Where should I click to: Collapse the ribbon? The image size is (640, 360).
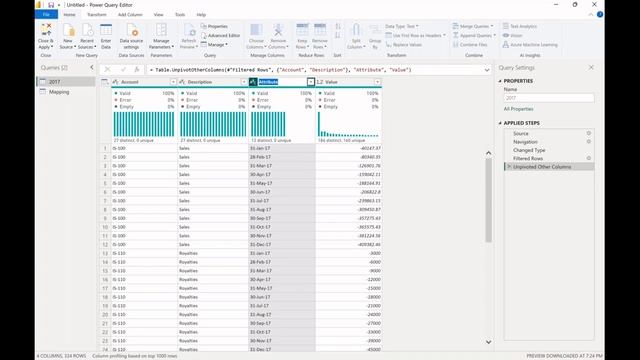590,15
